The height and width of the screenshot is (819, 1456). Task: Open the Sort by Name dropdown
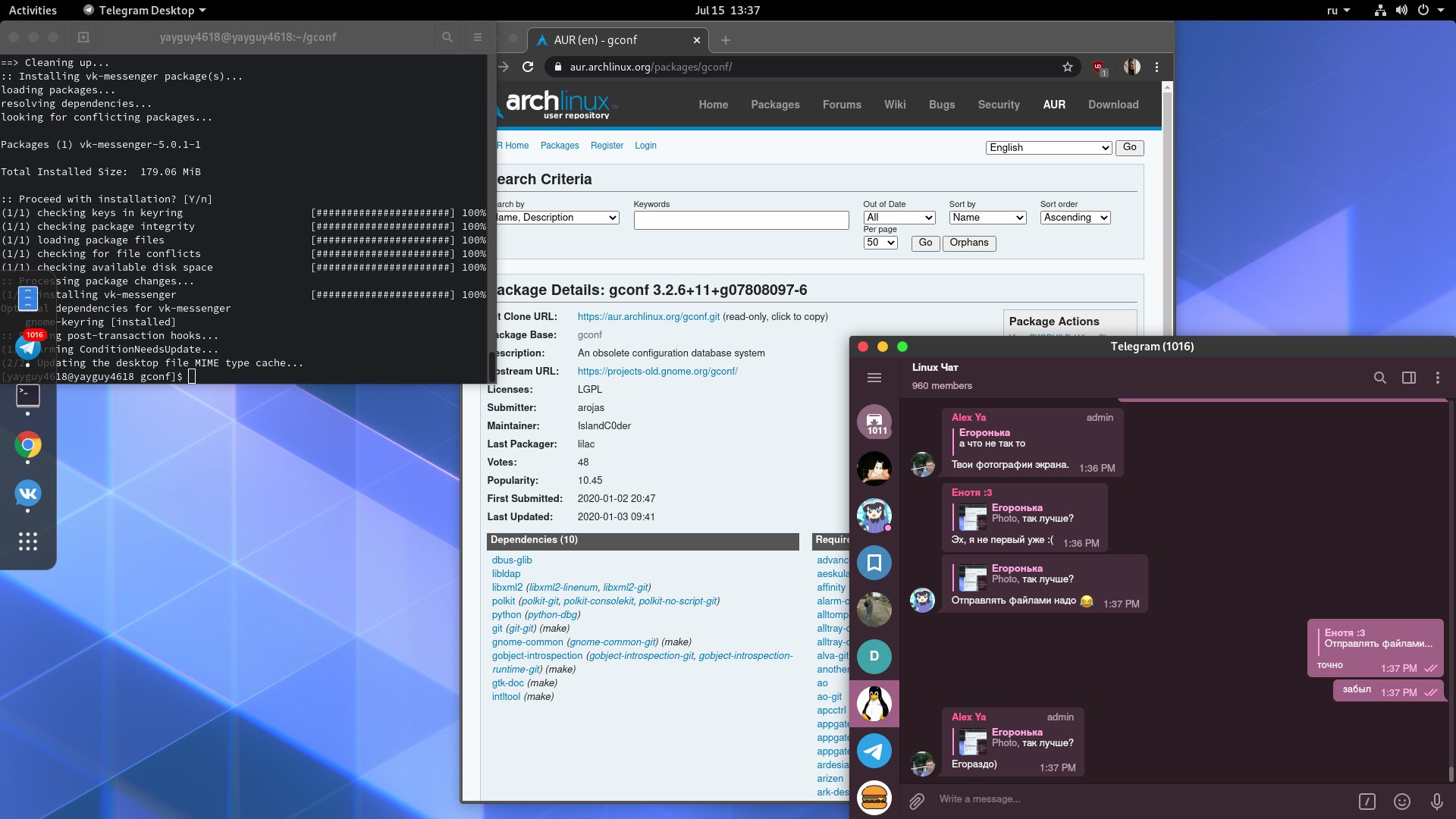point(988,218)
